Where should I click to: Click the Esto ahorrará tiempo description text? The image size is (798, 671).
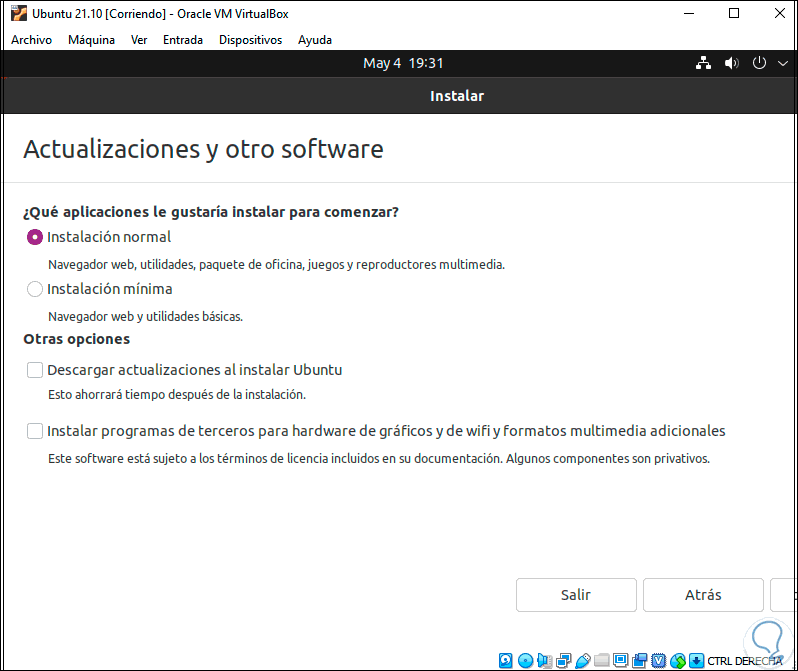click(x=177, y=395)
